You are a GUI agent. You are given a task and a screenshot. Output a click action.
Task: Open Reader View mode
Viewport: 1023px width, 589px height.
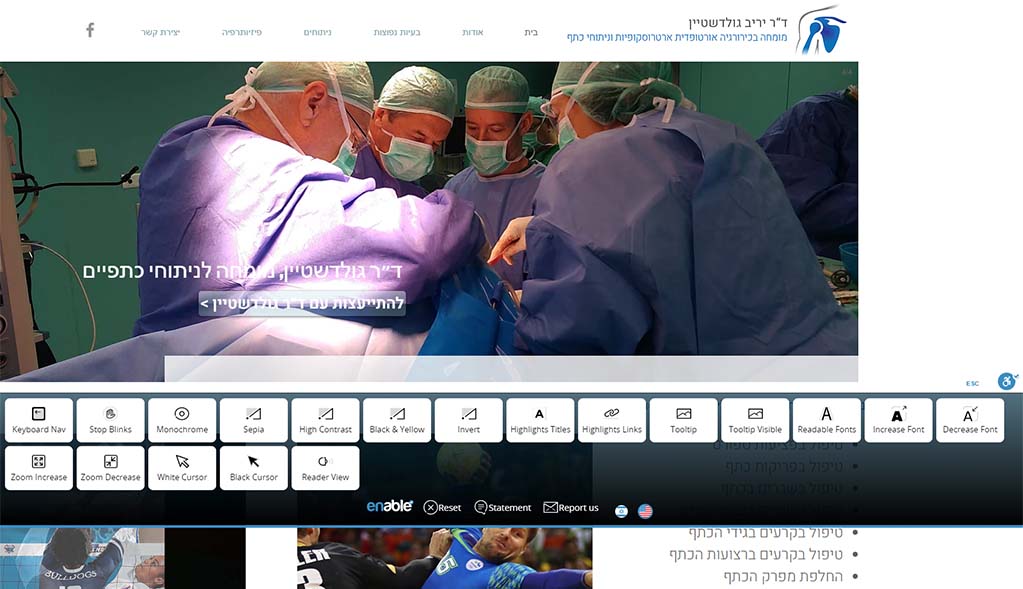click(326, 468)
